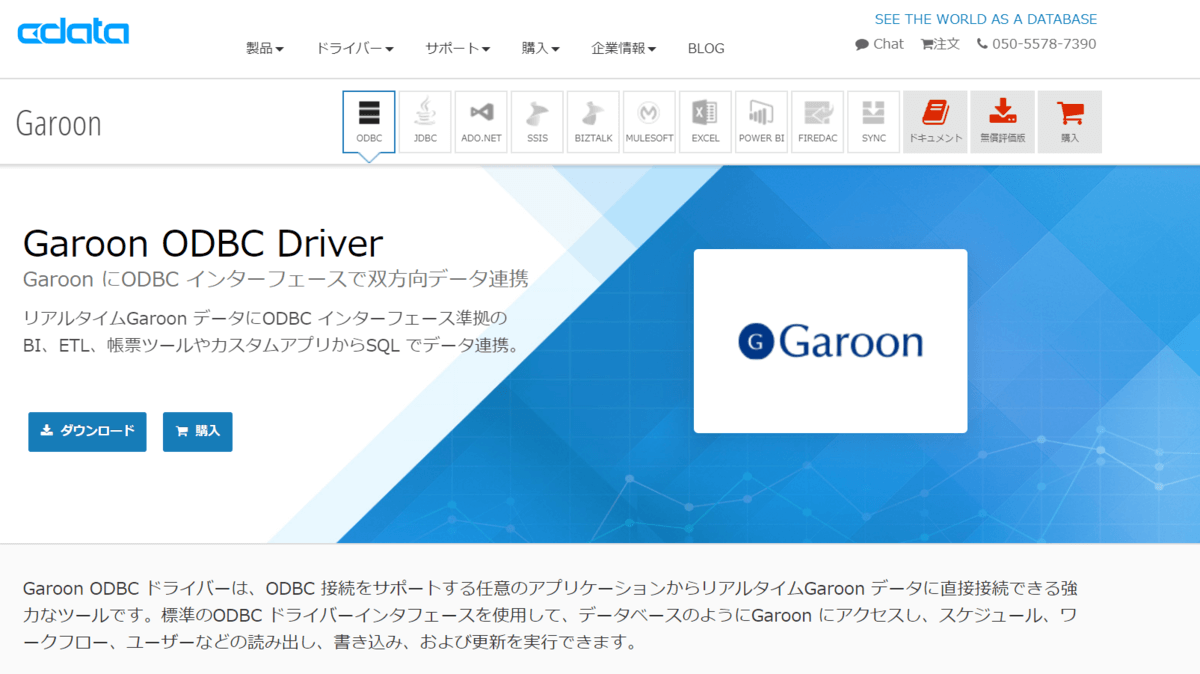Select the SSIS components tile
The image size is (1200, 674).
click(537, 121)
